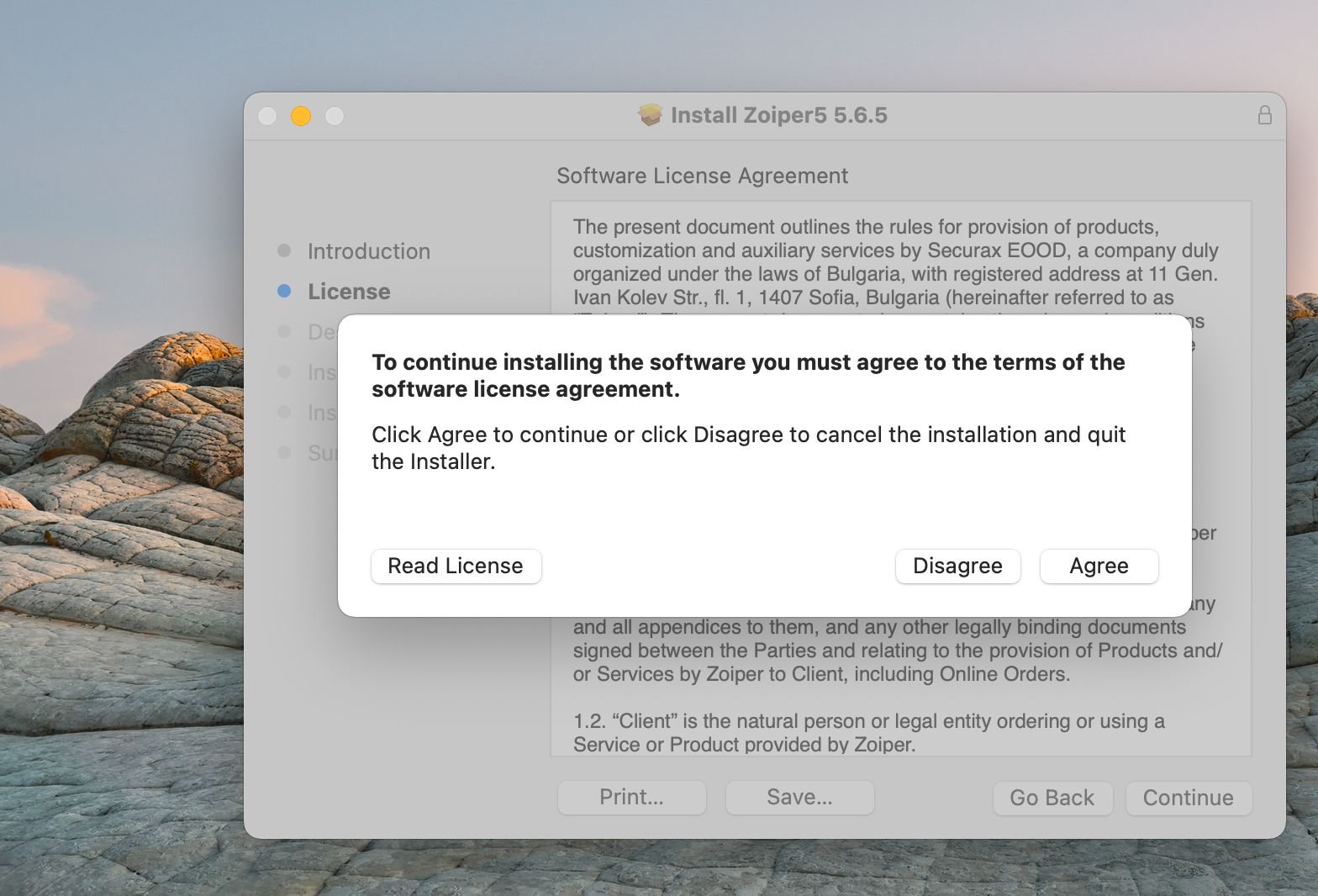Click the gray close window button
Viewport: 1318px width, 896px height.
coord(267,116)
